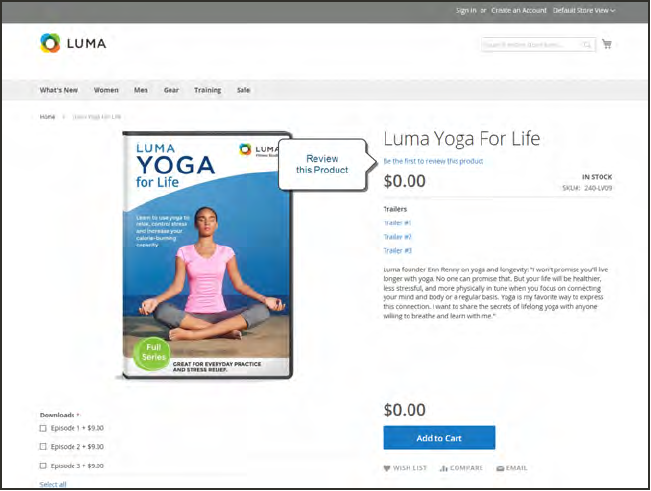Open the Training menu
The width and height of the screenshot is (651, 491).
[207, 90]
